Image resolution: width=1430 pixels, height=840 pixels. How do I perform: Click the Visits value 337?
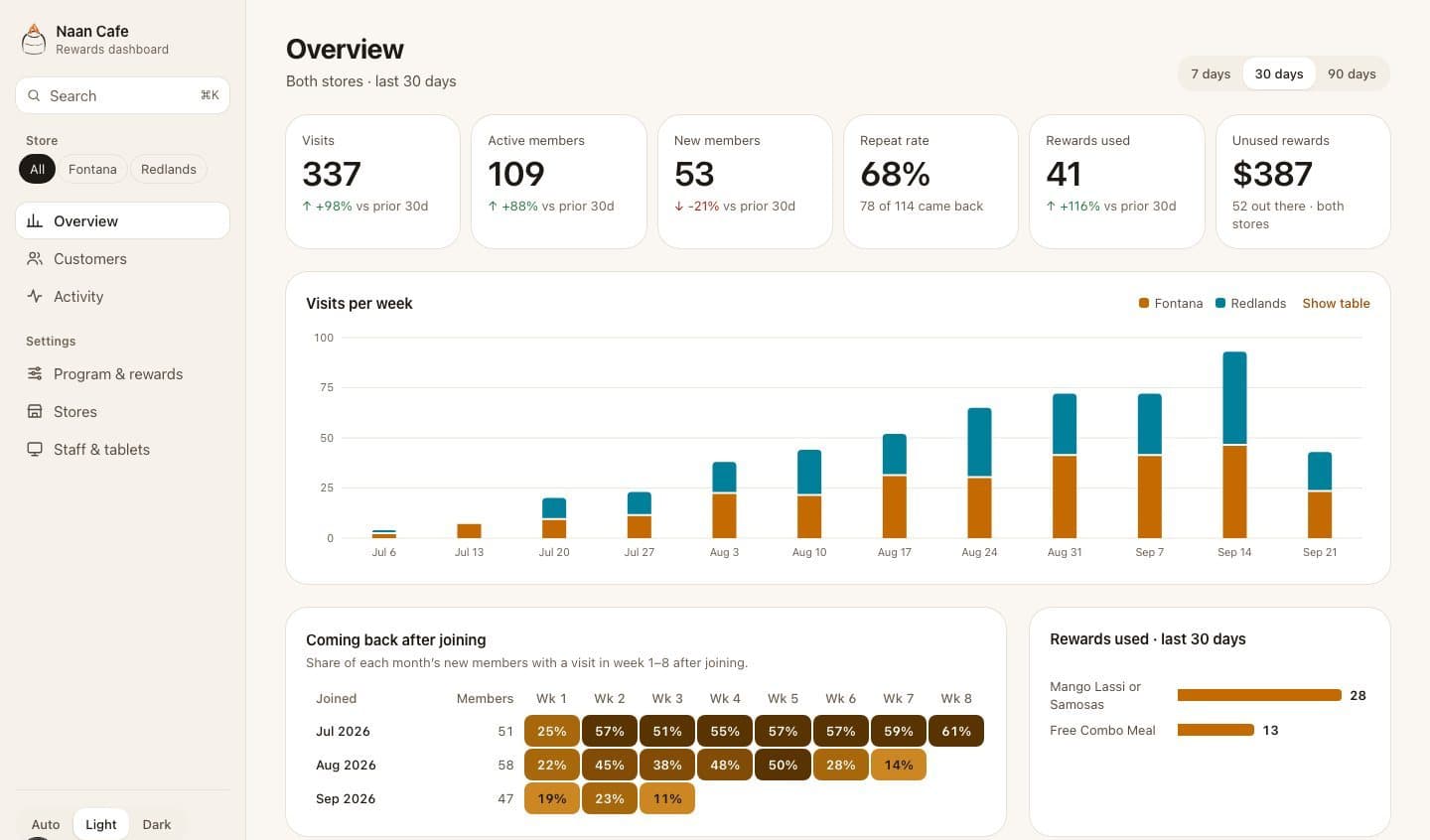pyautogui.click(x=332, y=174)
